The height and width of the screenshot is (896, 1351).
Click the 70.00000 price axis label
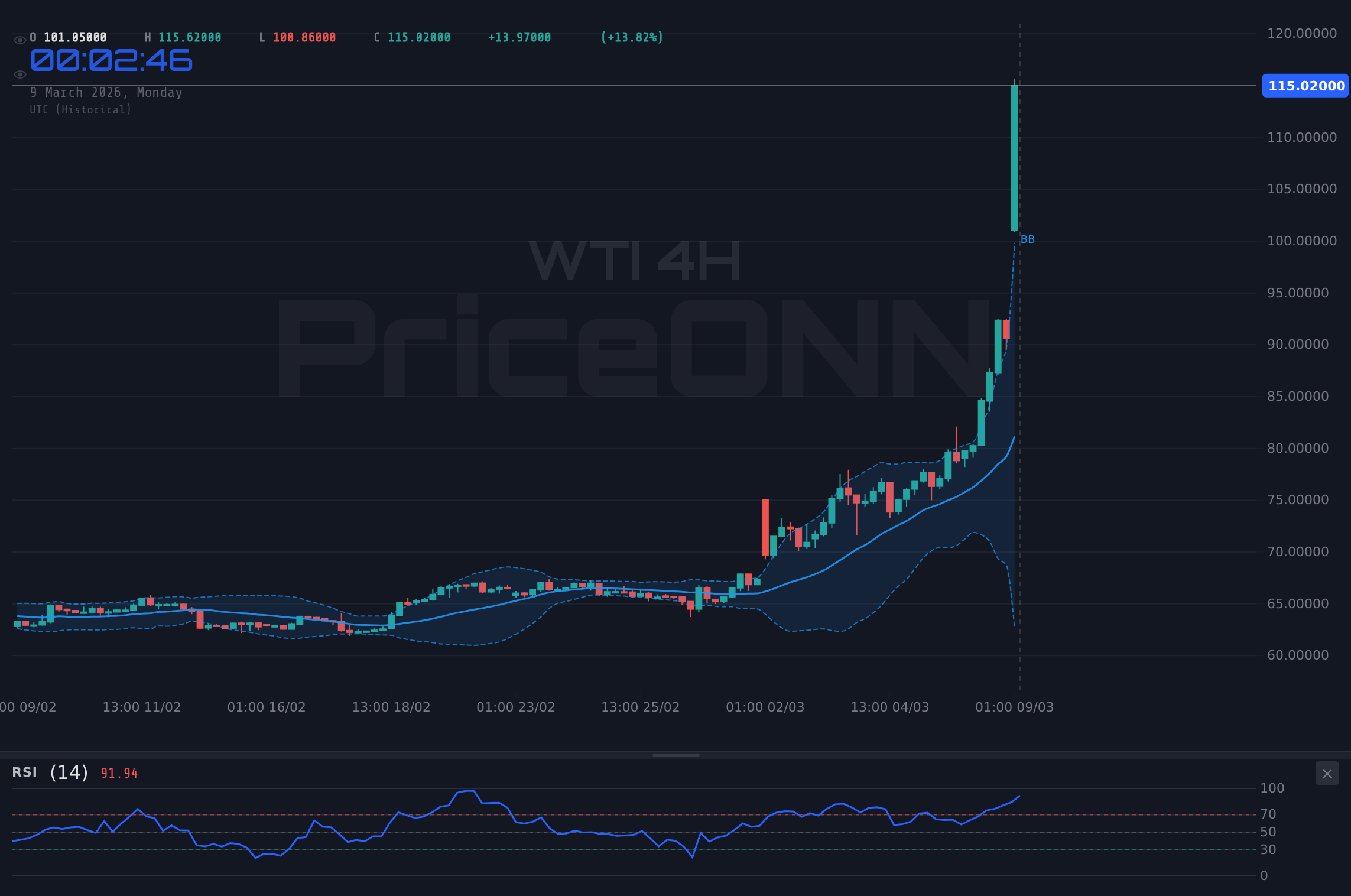tap(1298, 552)
